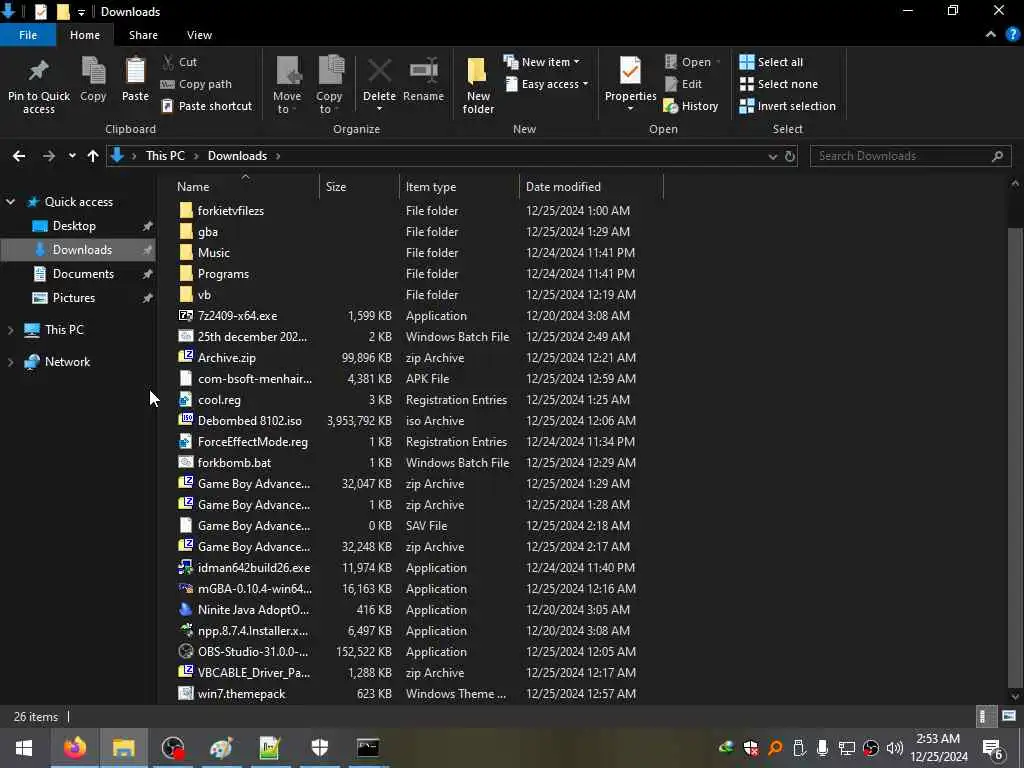Image resolution: width=1024 pixels, height=768 pixels.
Task: Select 7z2409-x64.exe file
Action: (x=237, y=316)
